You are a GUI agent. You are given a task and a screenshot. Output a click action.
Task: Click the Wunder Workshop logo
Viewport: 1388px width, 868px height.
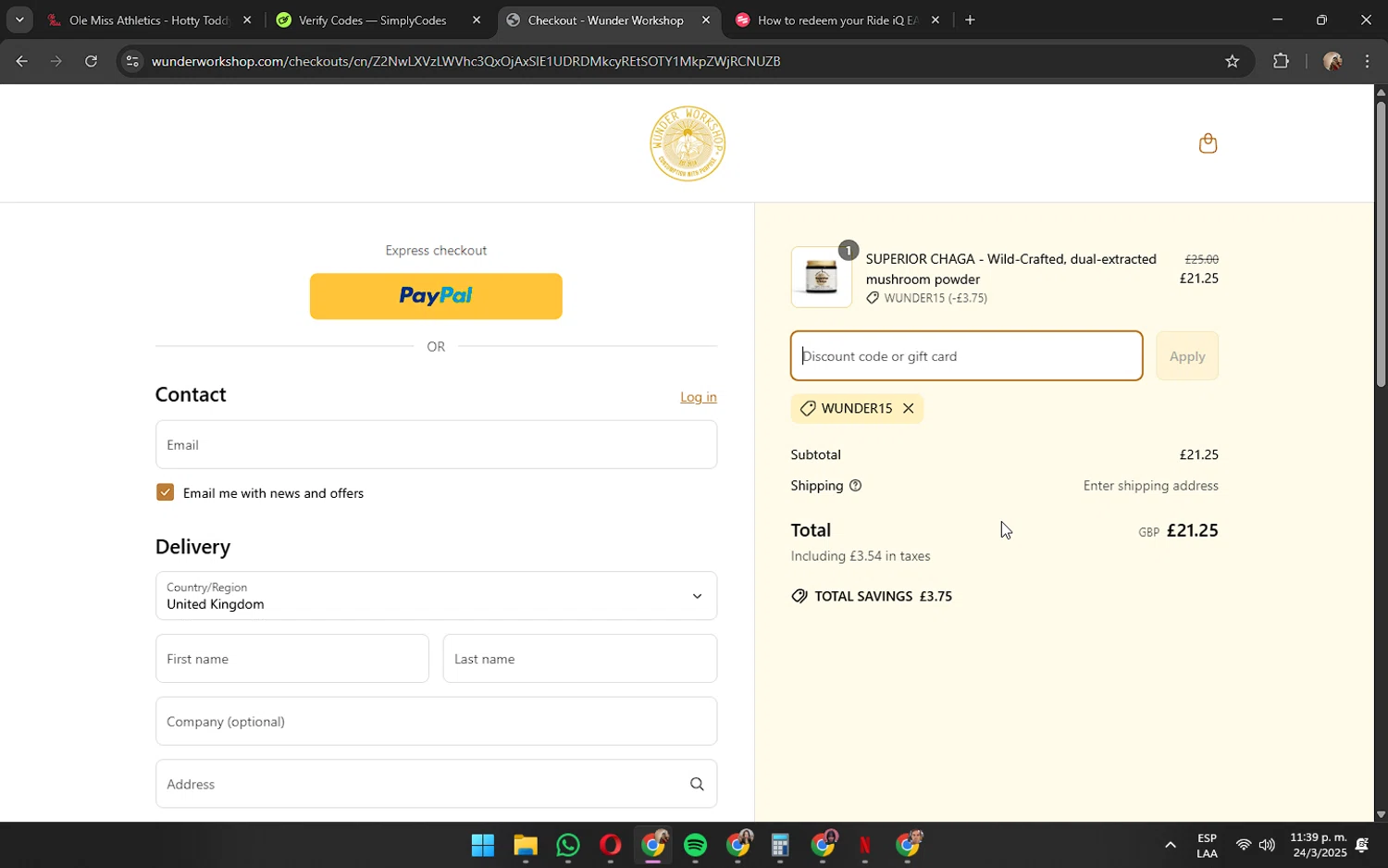pyautogui.click(x=688, y=143)
